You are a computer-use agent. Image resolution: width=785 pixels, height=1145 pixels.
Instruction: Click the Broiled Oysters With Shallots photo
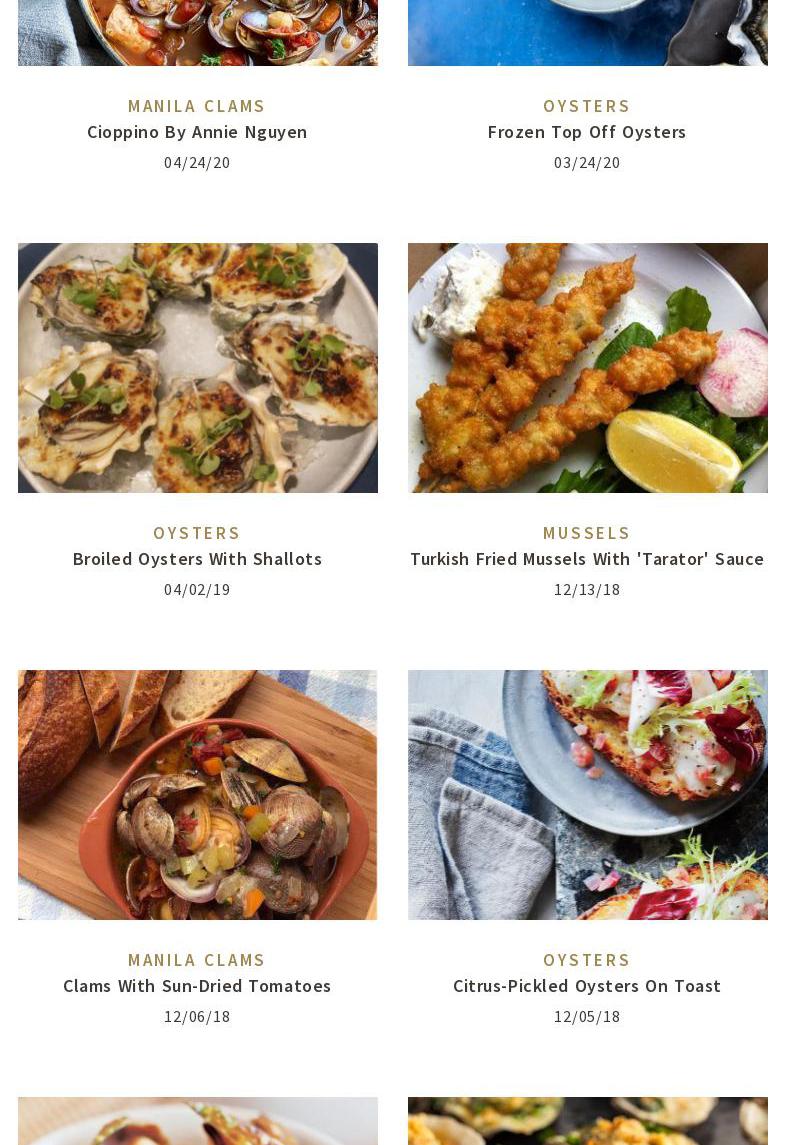[198, 368]
